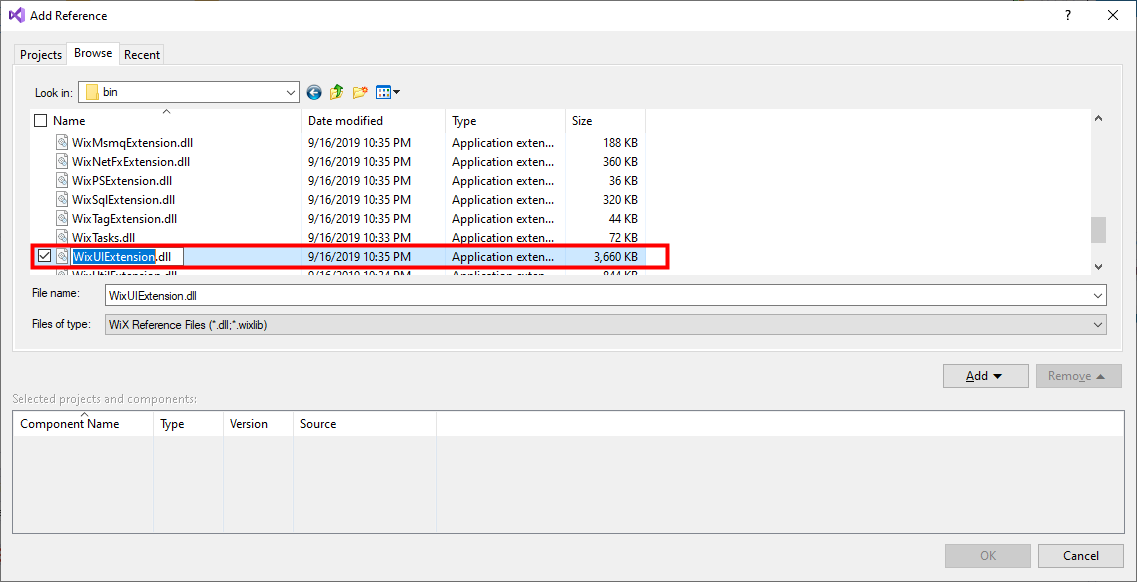This screenshot has width=1137, height=582.
Task: Select the Browse tab
Action: tap(93, 54)
